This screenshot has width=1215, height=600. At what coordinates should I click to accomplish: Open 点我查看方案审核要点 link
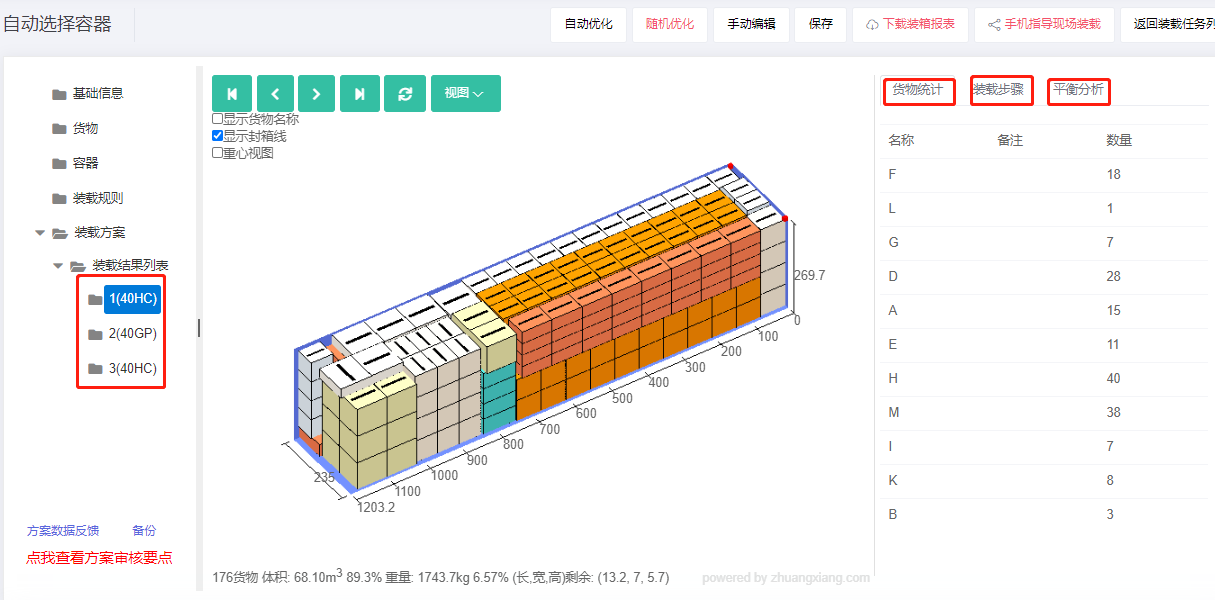[99, 558]
